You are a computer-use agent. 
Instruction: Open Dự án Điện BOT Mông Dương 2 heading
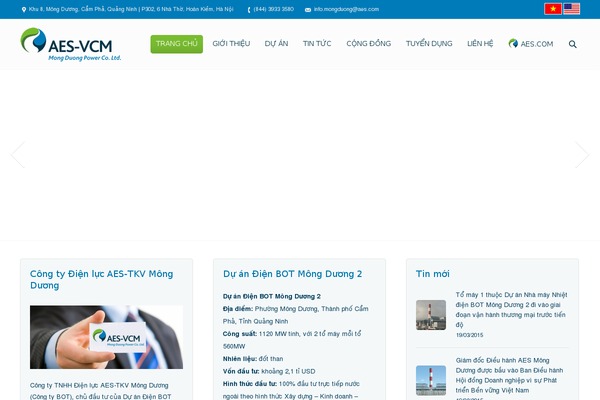coord(293,274)
